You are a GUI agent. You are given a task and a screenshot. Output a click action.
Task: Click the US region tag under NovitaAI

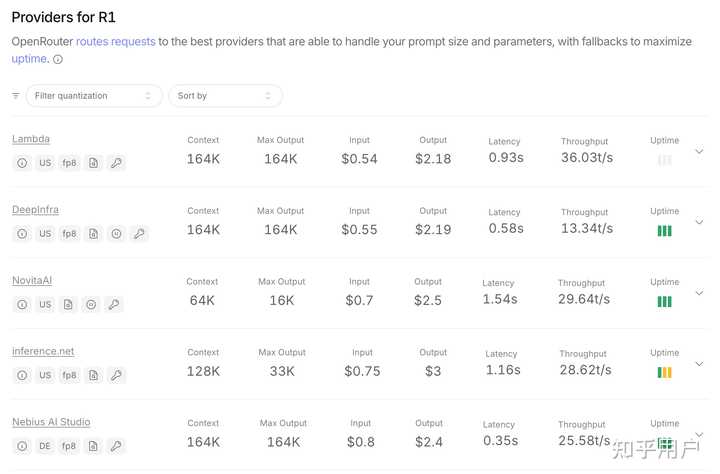(x=45, y=305)
